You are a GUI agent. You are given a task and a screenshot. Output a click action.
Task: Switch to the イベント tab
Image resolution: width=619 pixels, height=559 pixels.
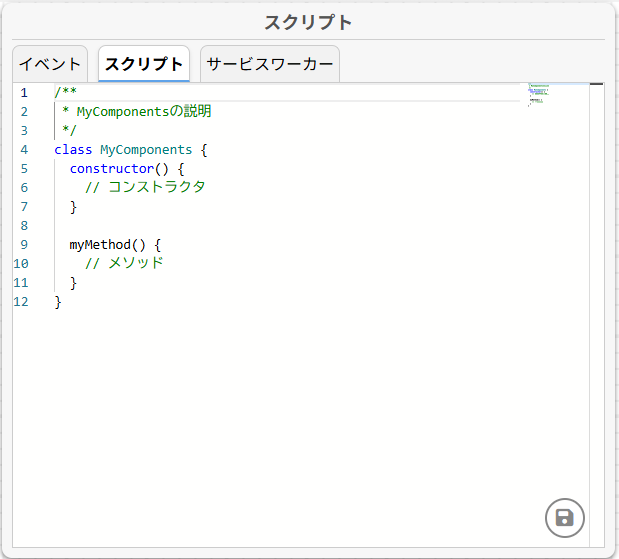[x=50, y=64]
